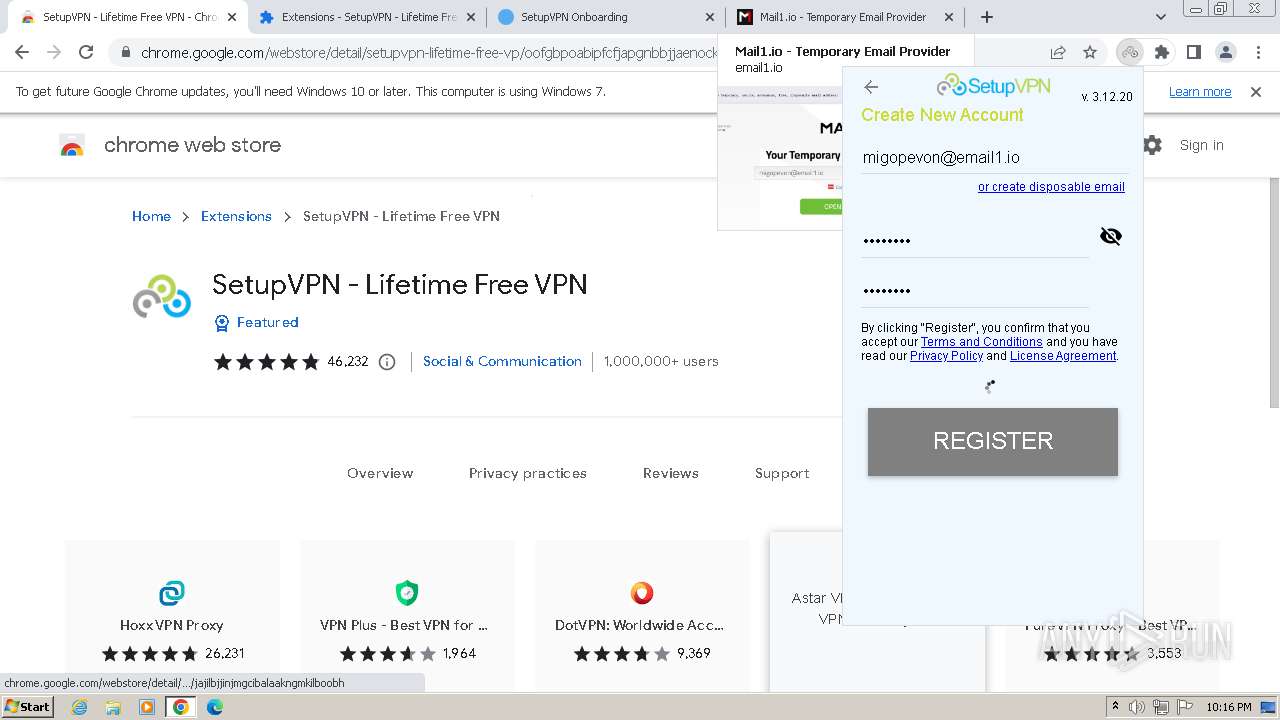Switch to the Extensions - SetupVPN tab
Viewport: 1280px width, 720px height.
click(367, 17)
